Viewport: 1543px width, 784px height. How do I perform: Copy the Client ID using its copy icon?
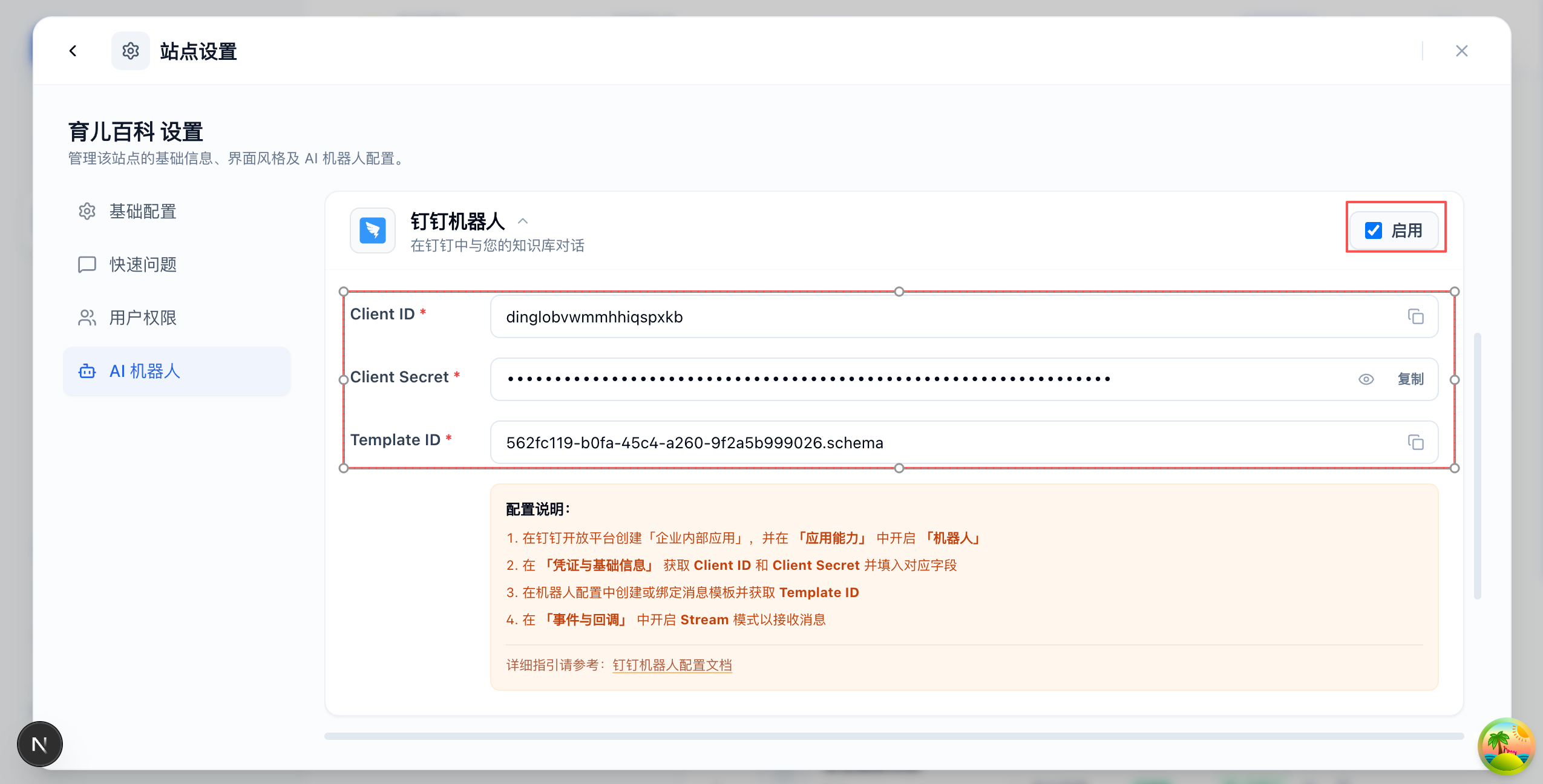(1416, 316)
